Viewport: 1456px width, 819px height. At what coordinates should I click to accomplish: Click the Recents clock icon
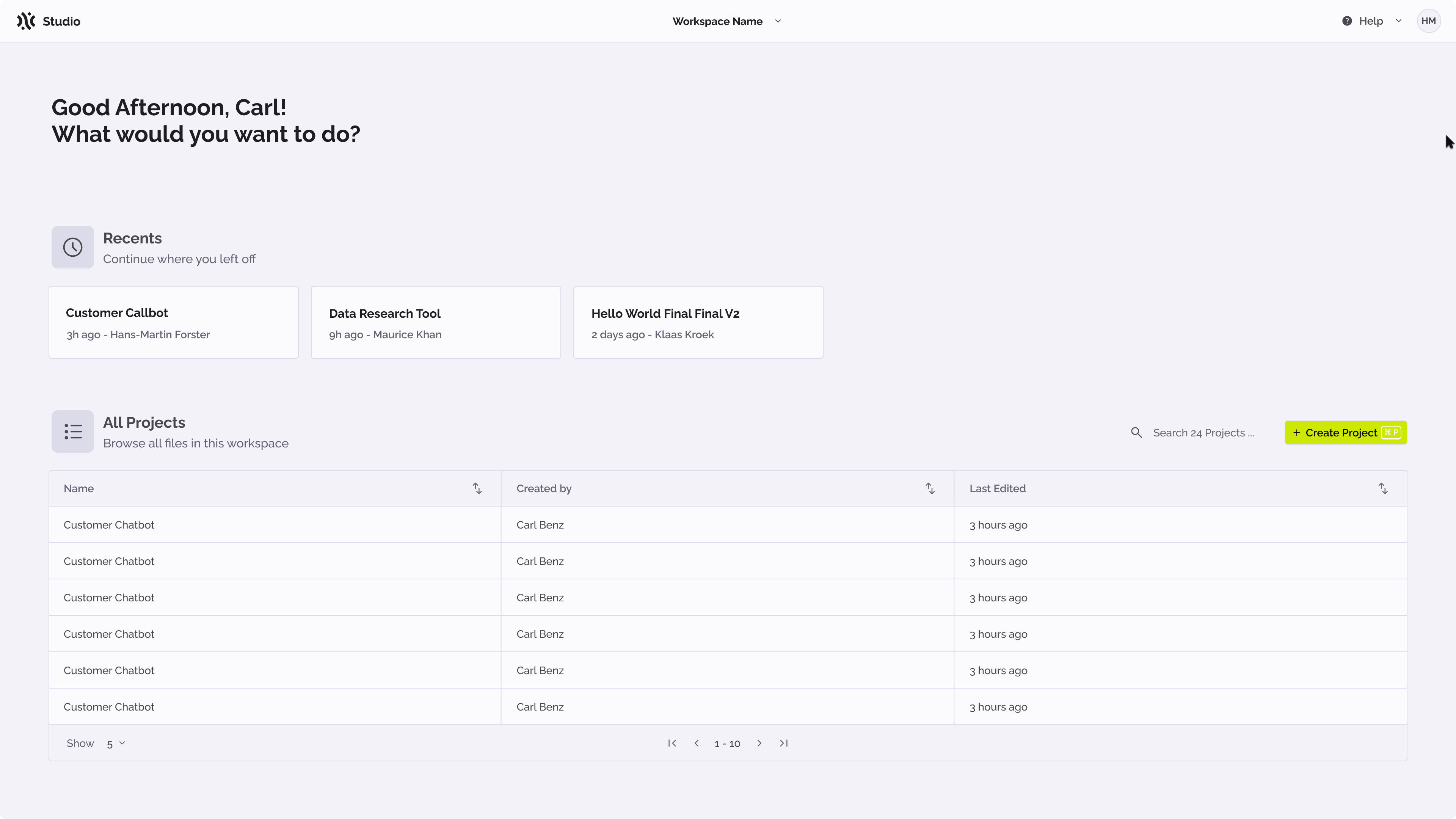click(72, 247)
